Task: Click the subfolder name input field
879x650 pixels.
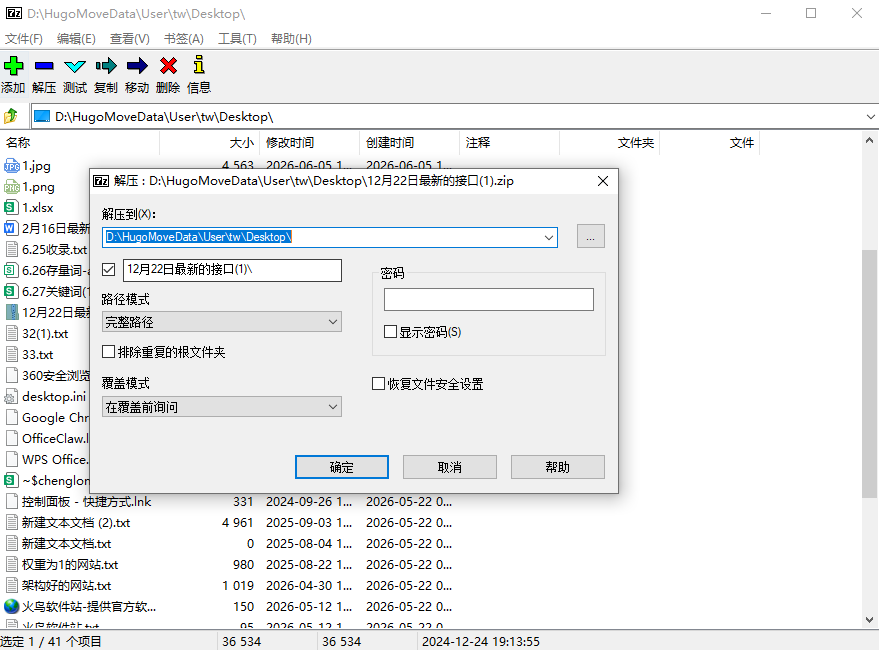Action: click(x=232, y=270)
